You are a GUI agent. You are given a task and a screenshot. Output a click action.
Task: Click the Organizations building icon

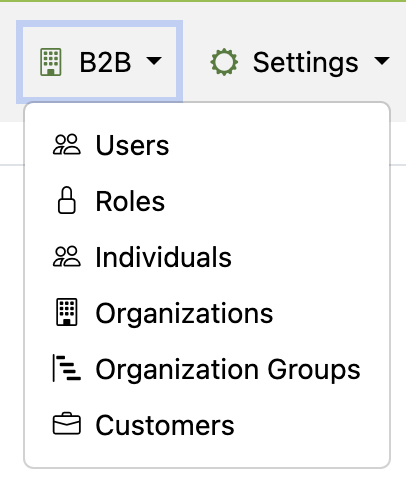click(67, 312)
